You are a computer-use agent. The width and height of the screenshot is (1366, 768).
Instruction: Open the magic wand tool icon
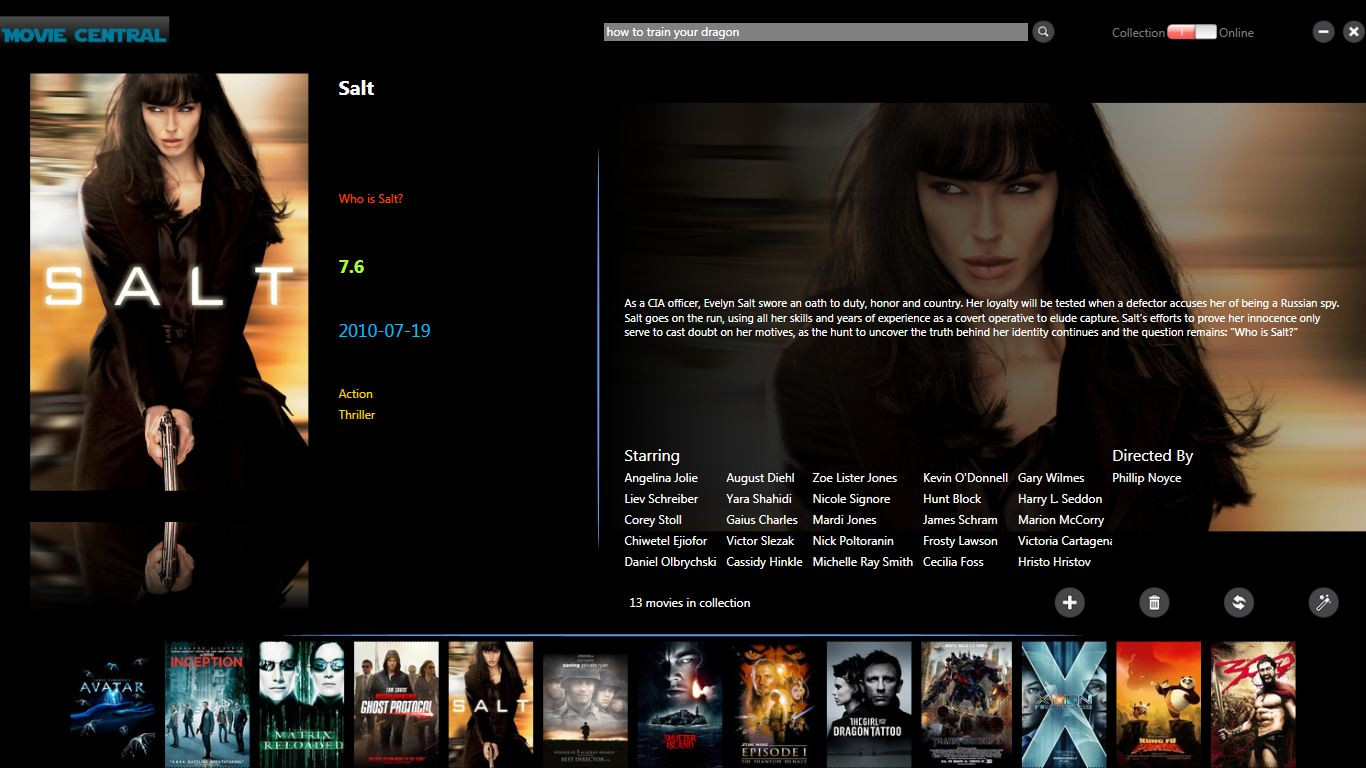coord(1323,602)
